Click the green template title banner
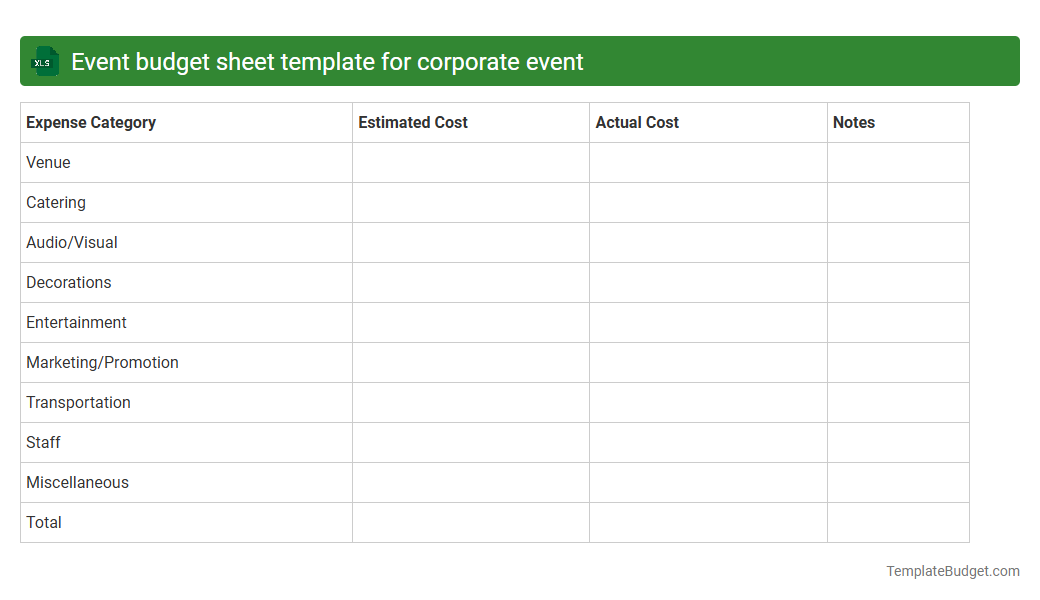 point(520,61)
